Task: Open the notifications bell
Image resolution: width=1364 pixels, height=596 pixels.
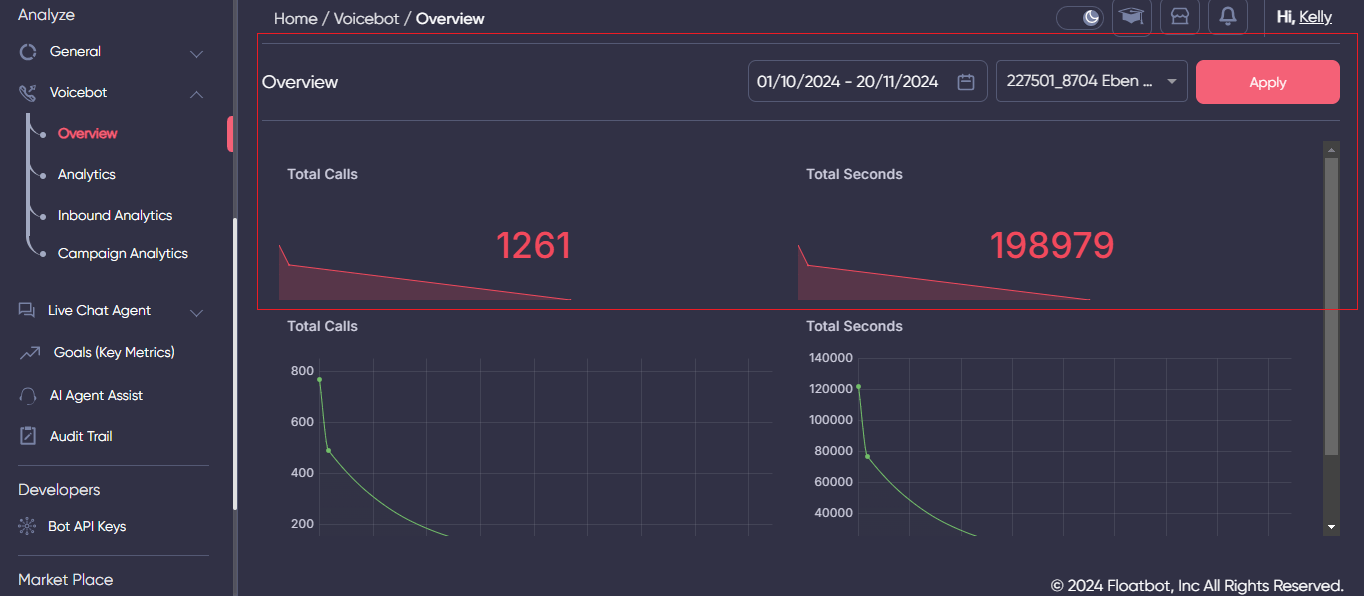Action: (x=1227, y=16)
